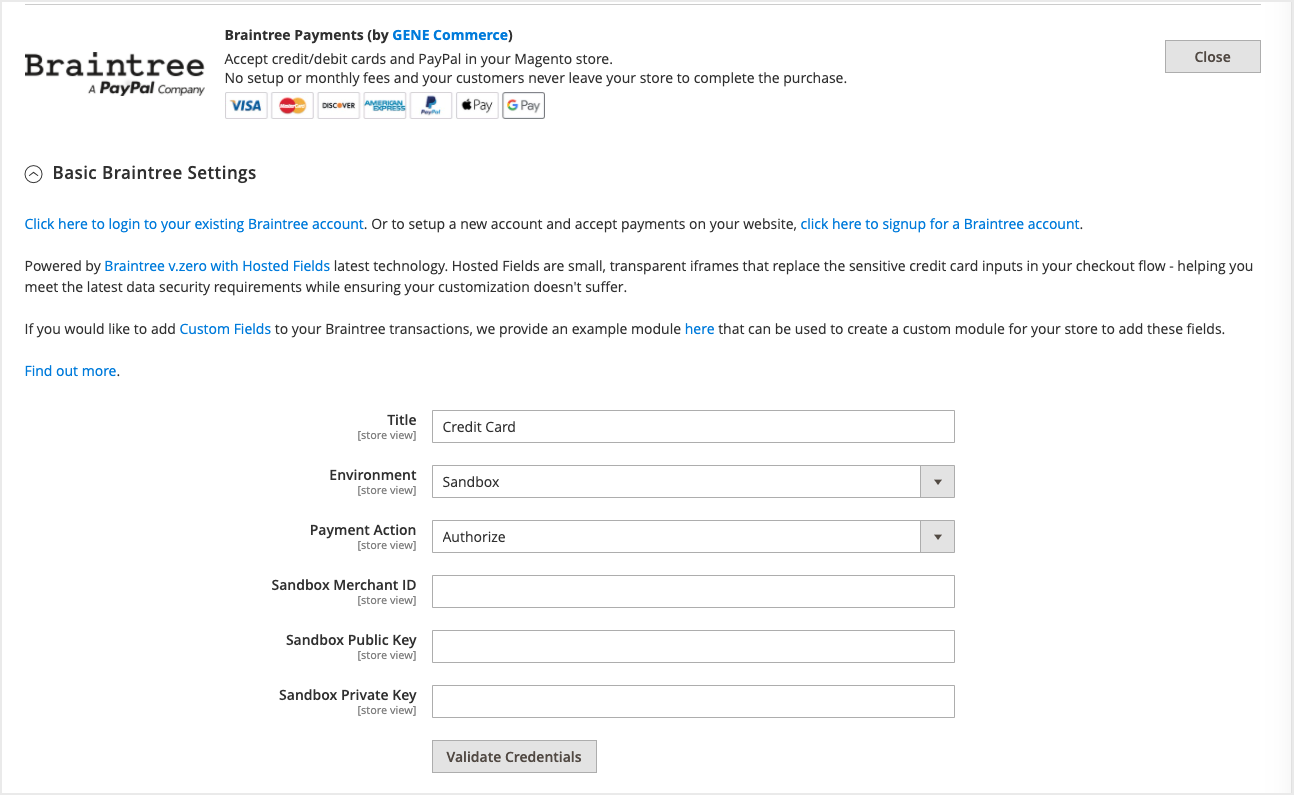This screenshot has height=795, width=1294.
Task: Open the GENE Commerce link
Action: (450, 35)
